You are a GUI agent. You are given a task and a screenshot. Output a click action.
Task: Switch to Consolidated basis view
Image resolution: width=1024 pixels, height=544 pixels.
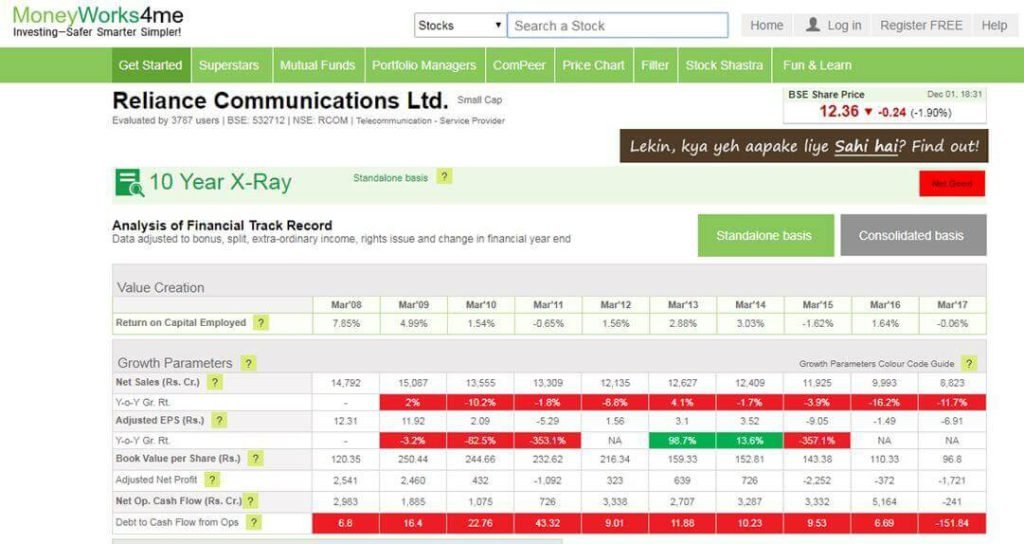tap(913, 235)
